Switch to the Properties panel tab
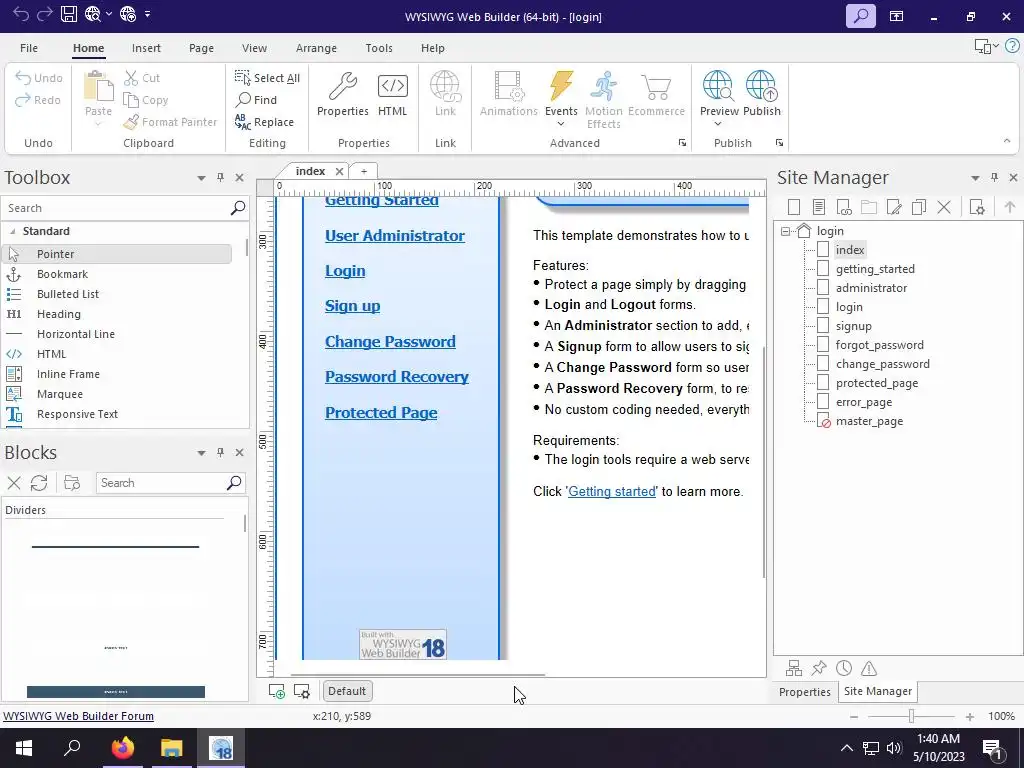1024x768 pixels. click(805, 692)
